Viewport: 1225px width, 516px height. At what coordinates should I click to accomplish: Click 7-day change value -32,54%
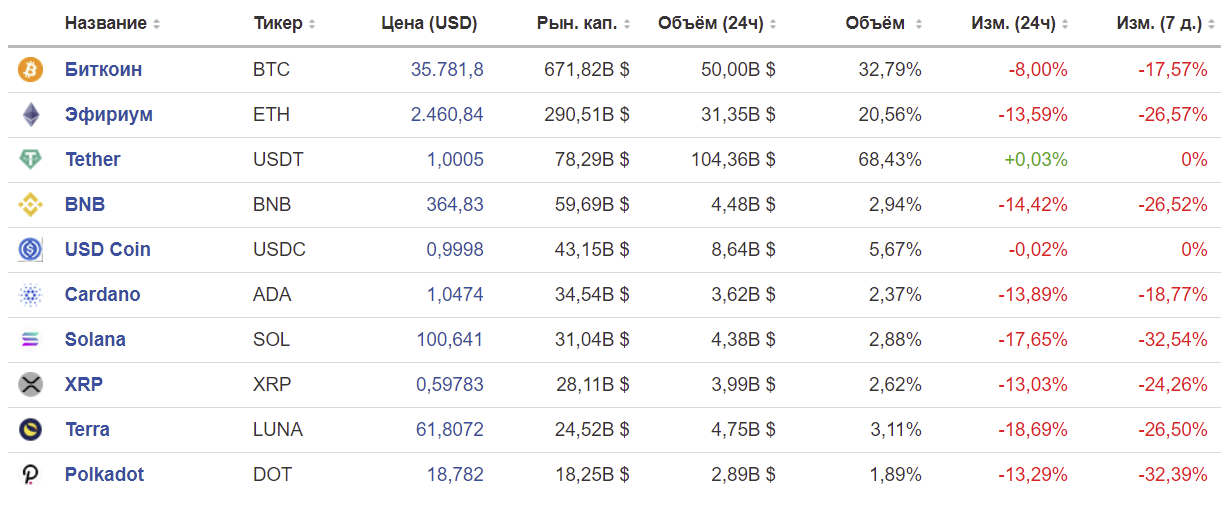pyautogui.click(x=1173, y=340)
